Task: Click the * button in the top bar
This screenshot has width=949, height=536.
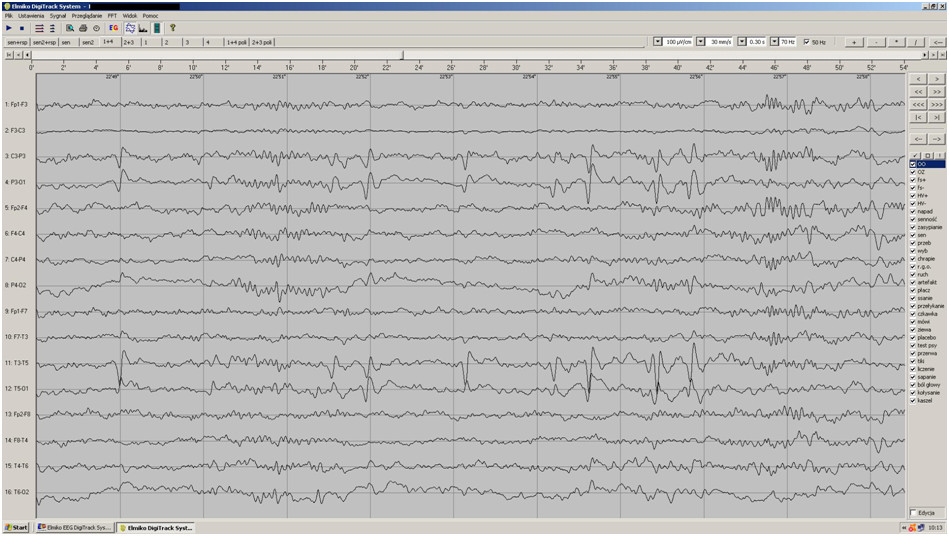Action: pyautogui.click(x=896, y=42)
